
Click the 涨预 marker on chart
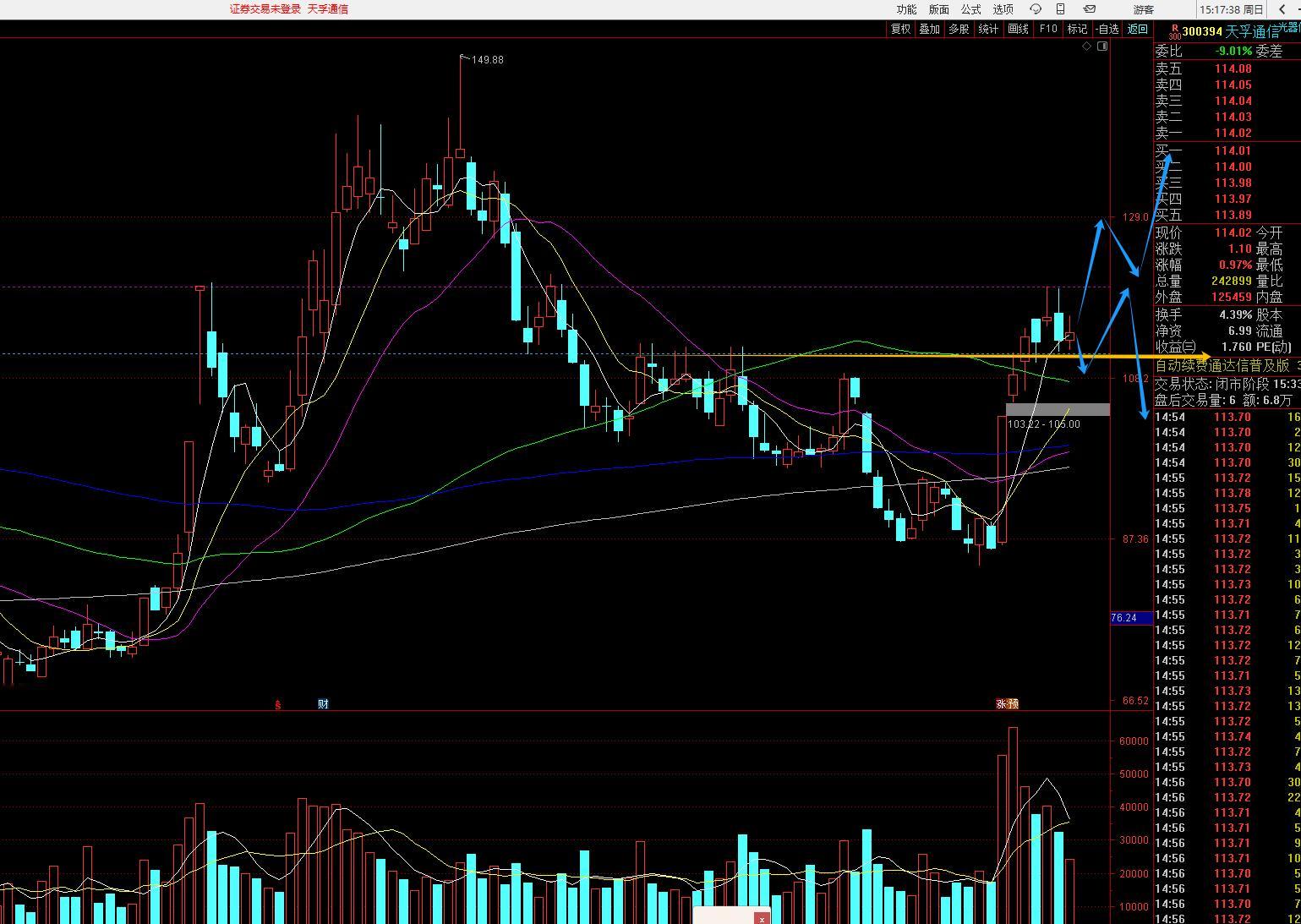(x=1007, y=703)
